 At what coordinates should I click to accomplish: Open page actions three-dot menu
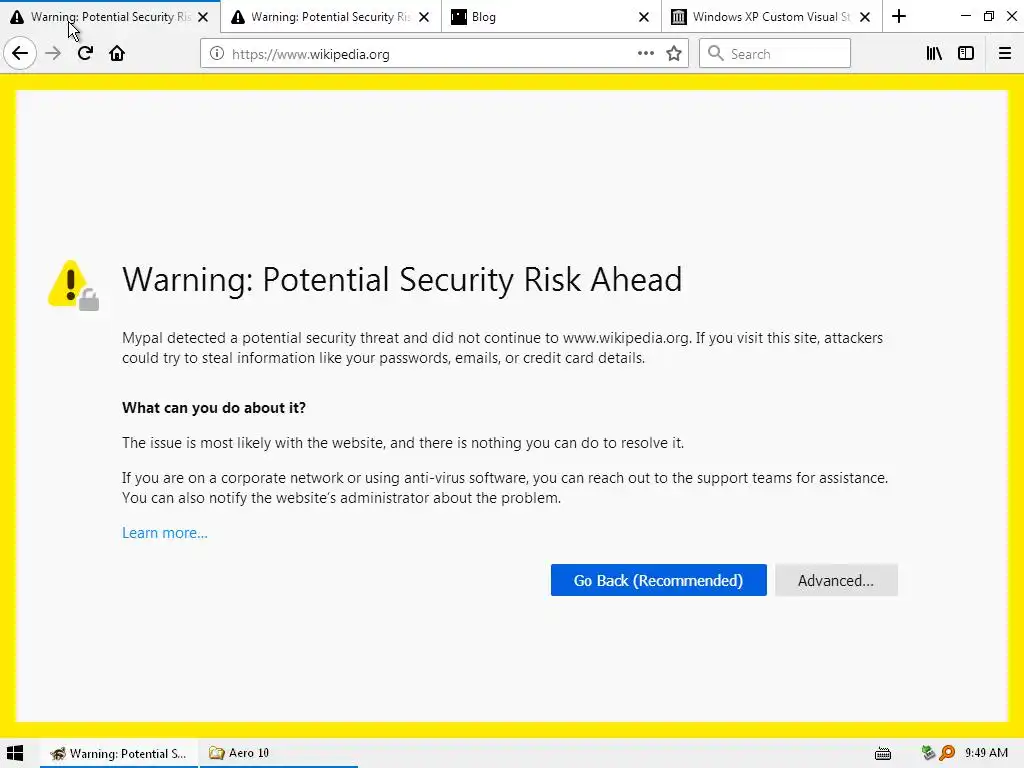[645, 54]
